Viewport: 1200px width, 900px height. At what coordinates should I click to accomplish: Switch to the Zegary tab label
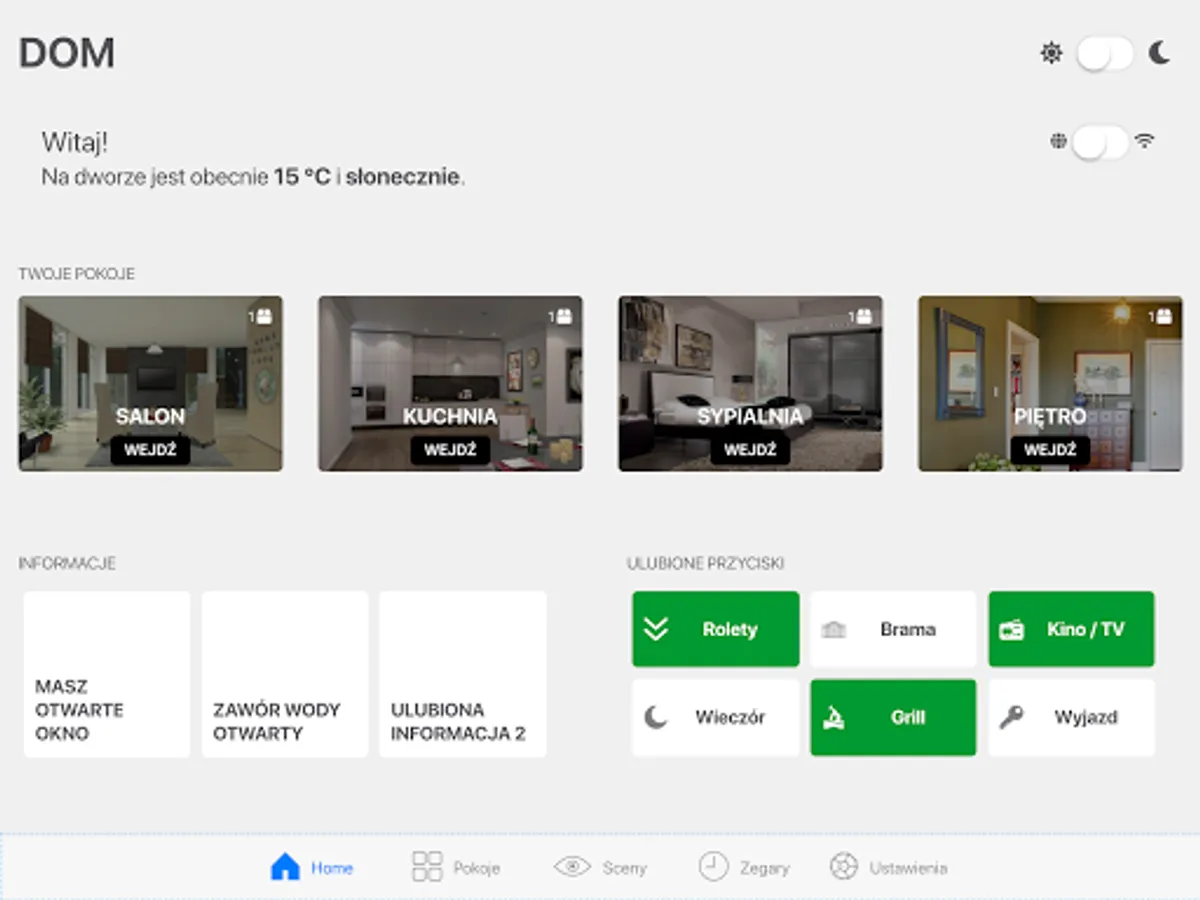765,868
